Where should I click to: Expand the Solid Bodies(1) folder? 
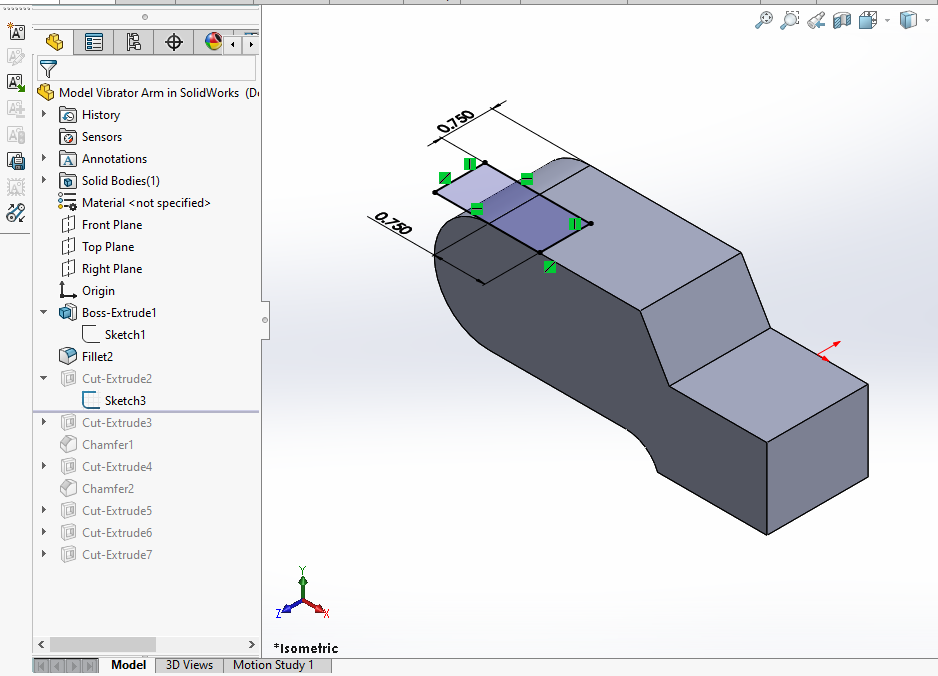tap(44, 181)
